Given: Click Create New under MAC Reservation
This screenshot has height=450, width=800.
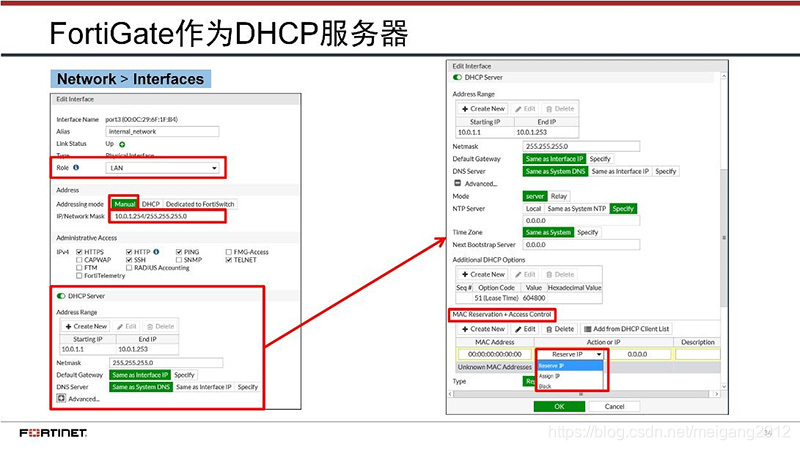Looking at the screenshot, I should pos(483,329).
